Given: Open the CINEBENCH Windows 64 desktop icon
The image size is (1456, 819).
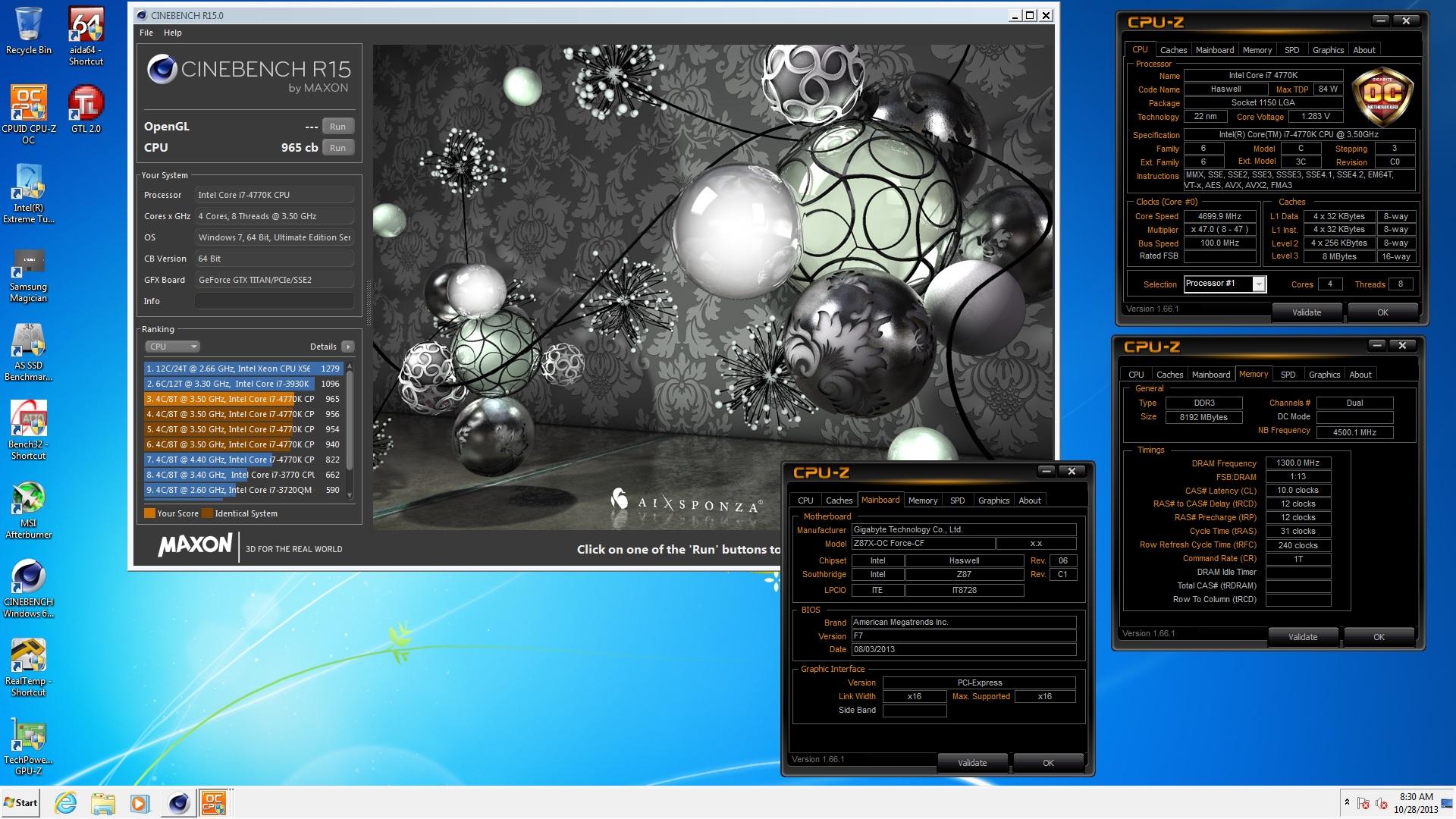Looking at the screenshot, I should click(28, 589).
